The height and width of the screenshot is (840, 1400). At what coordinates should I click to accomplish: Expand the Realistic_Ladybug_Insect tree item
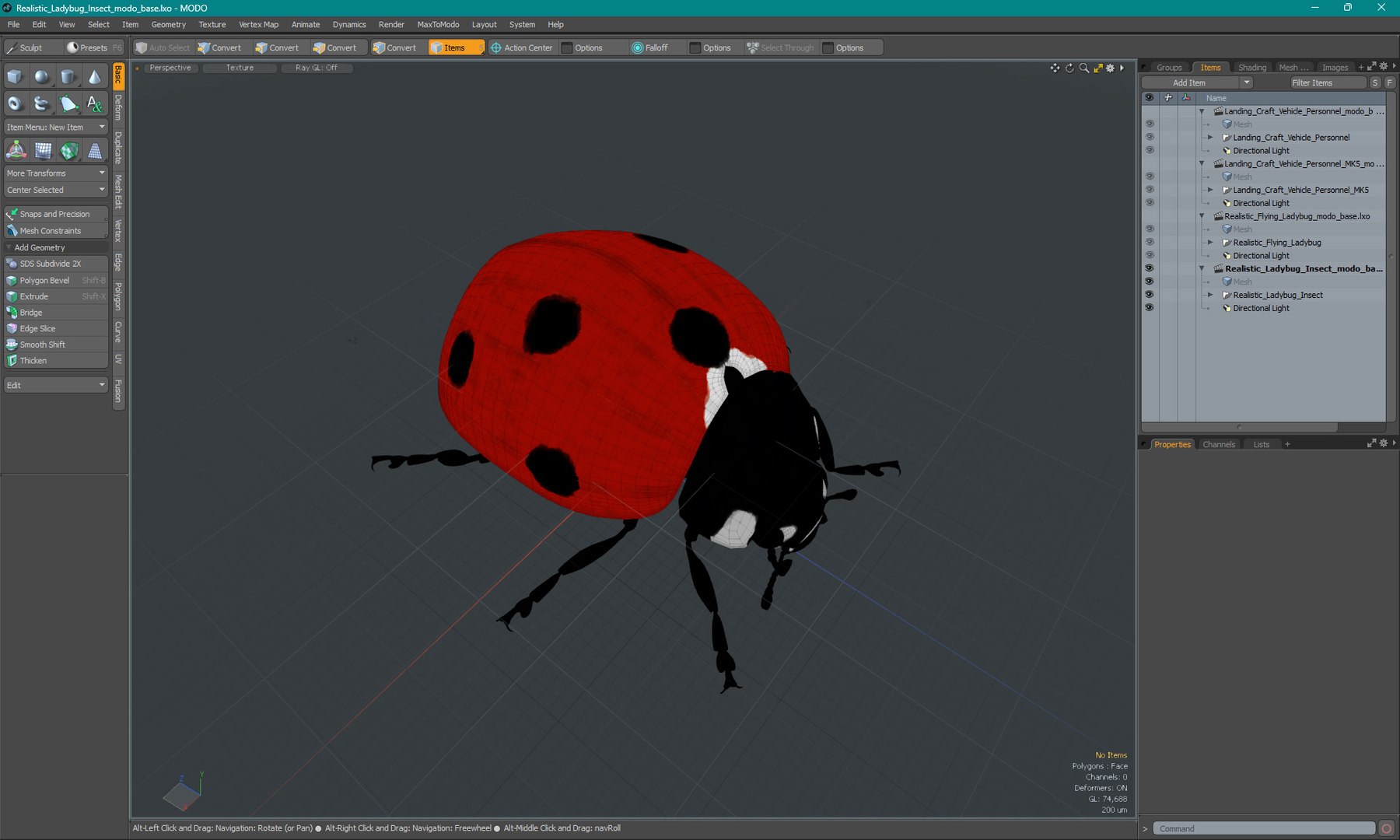(1210, 295)
